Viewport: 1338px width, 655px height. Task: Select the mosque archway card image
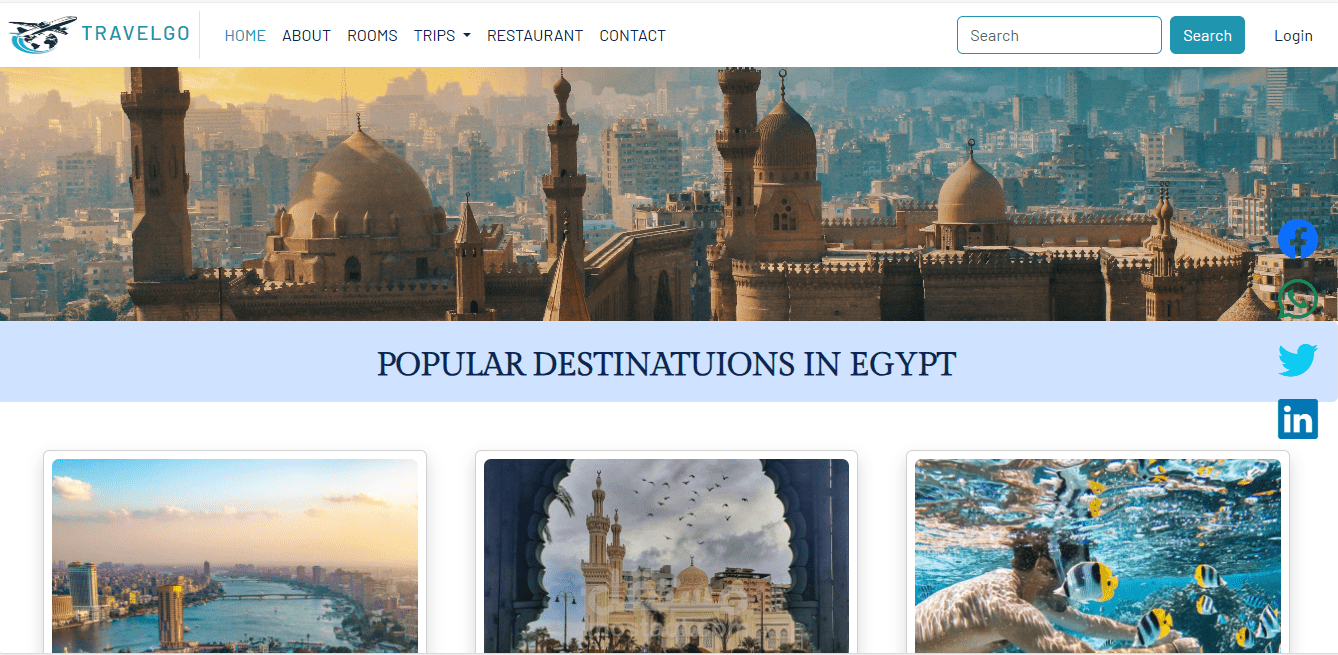pyautogui.click(x=666, y=556)
